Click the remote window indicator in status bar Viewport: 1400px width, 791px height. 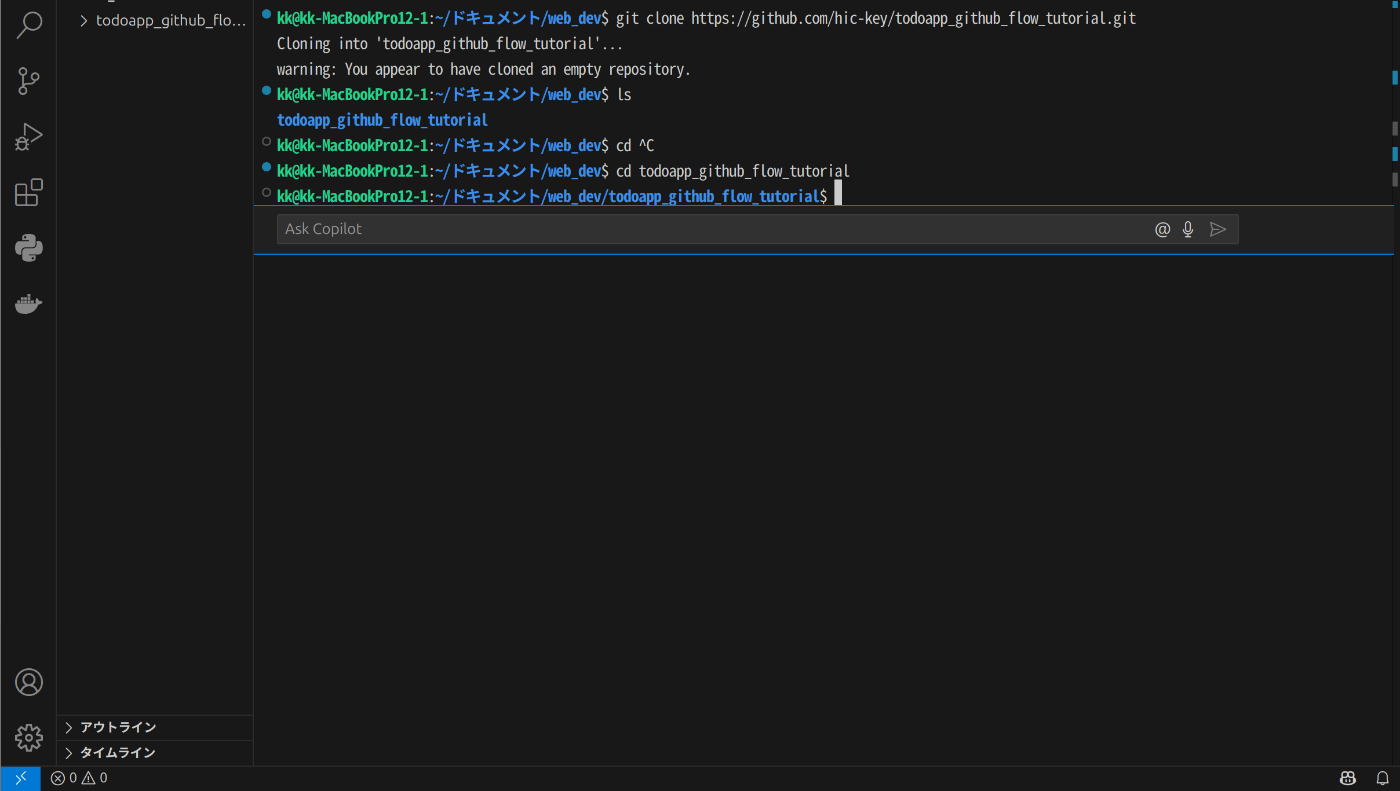[x=20, y=778]
